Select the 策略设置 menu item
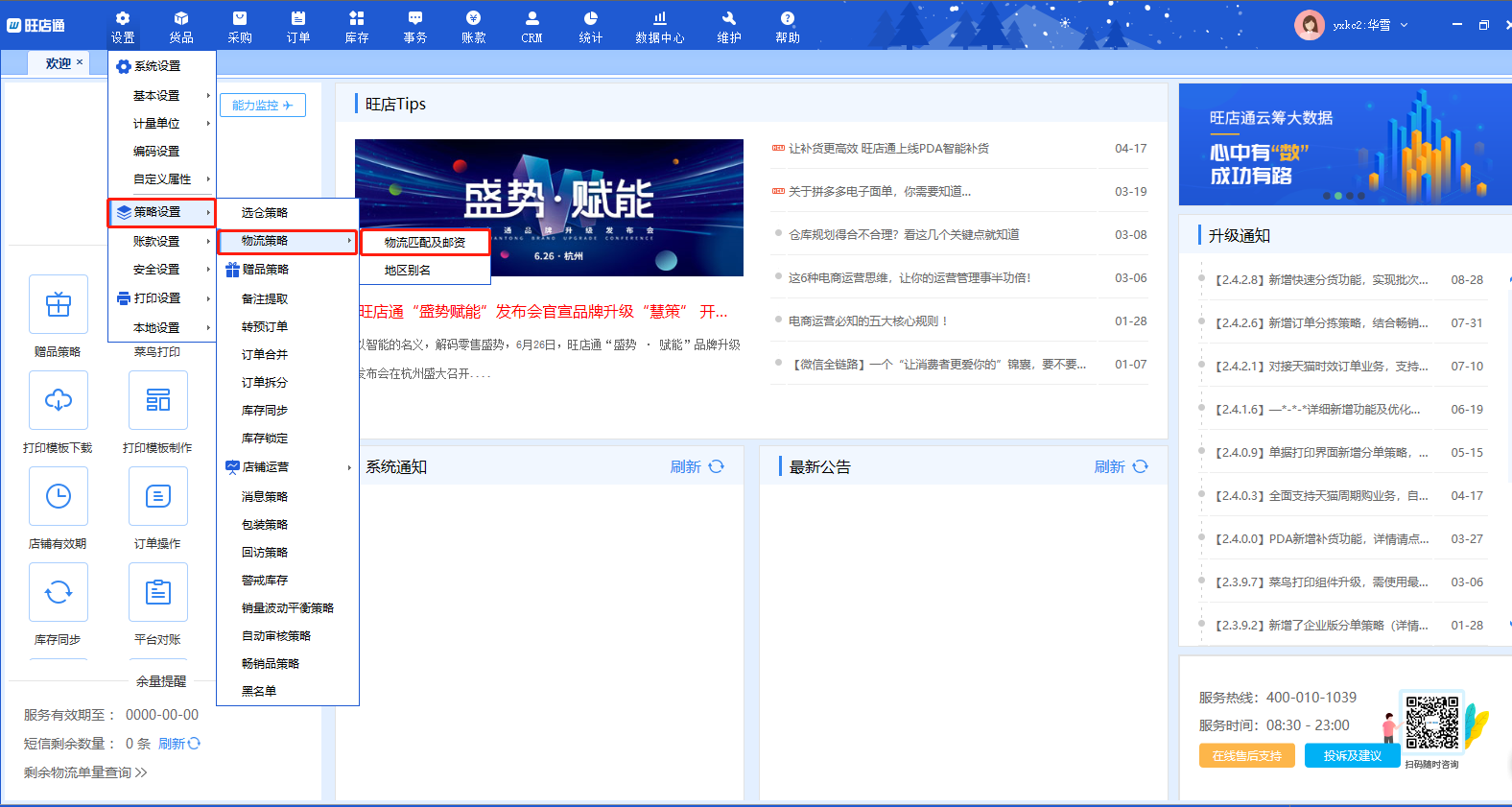1512x807 pixels. [x=161, y=212]
